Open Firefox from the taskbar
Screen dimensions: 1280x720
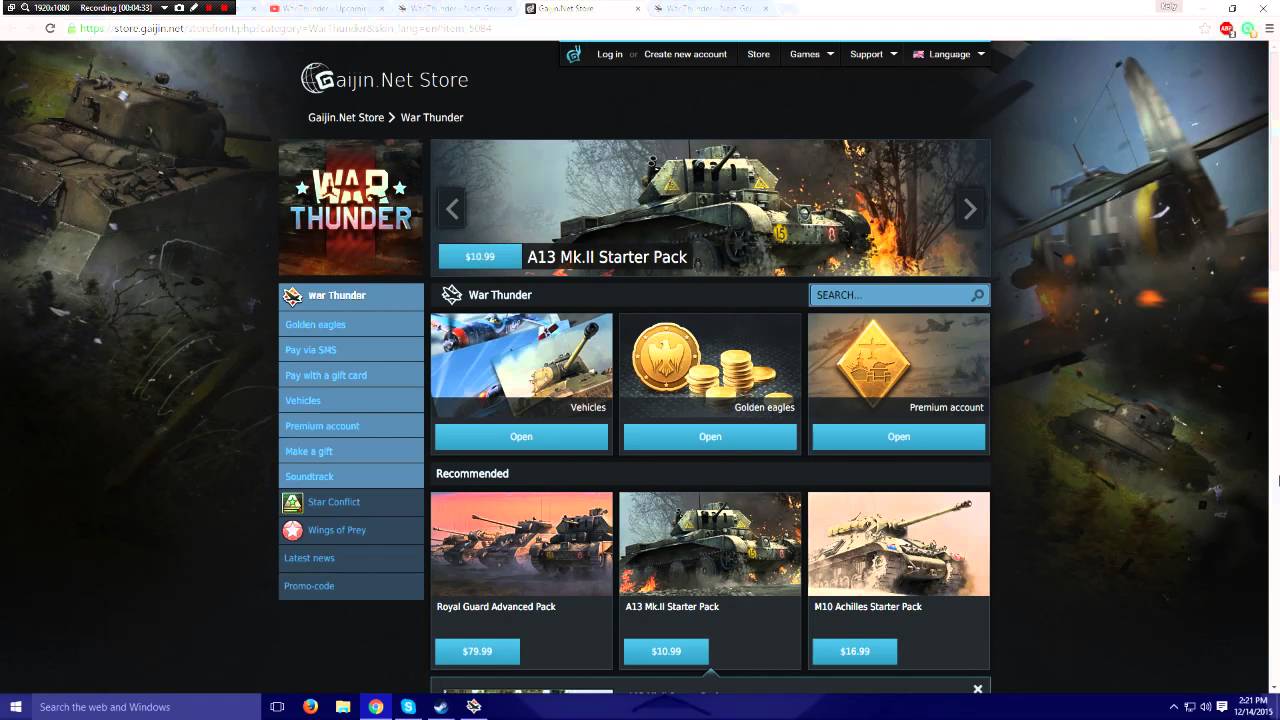click(x=310, y=707)
